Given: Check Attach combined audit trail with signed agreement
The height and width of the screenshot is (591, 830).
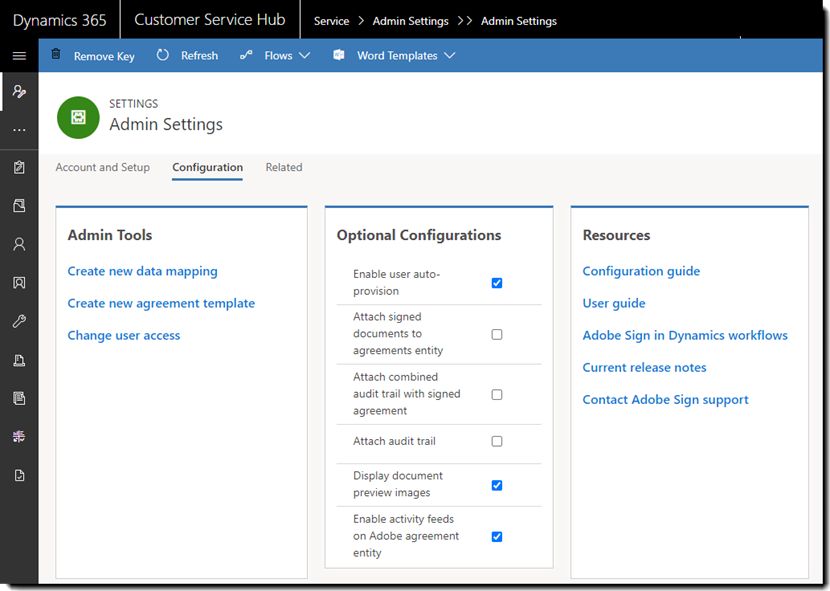Looking at the screenshot, I should tap(497, 395).
